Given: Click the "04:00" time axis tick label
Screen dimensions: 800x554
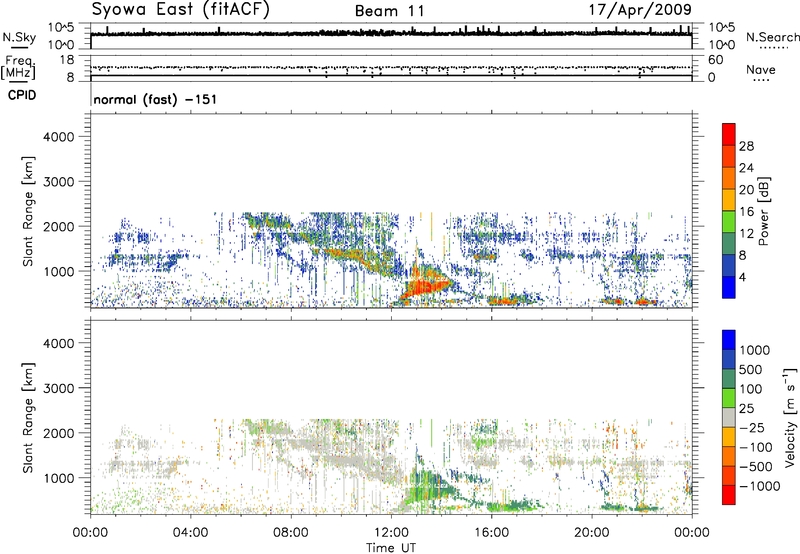Looking at the screenshot, I should tap(190, 533).
